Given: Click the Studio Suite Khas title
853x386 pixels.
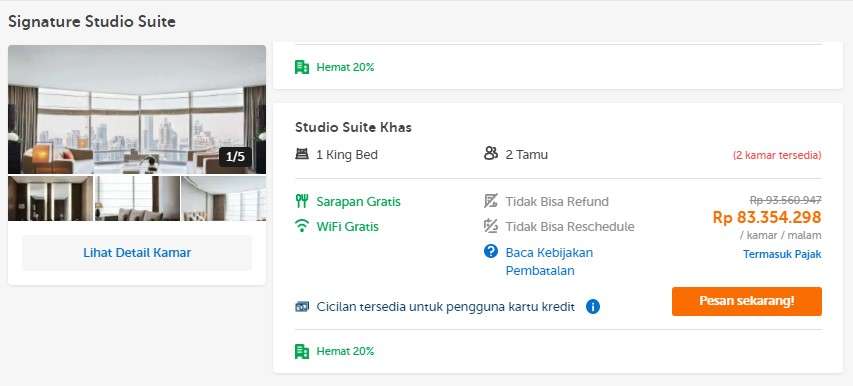Looking at the screenshot, I should tap(354, 127).
